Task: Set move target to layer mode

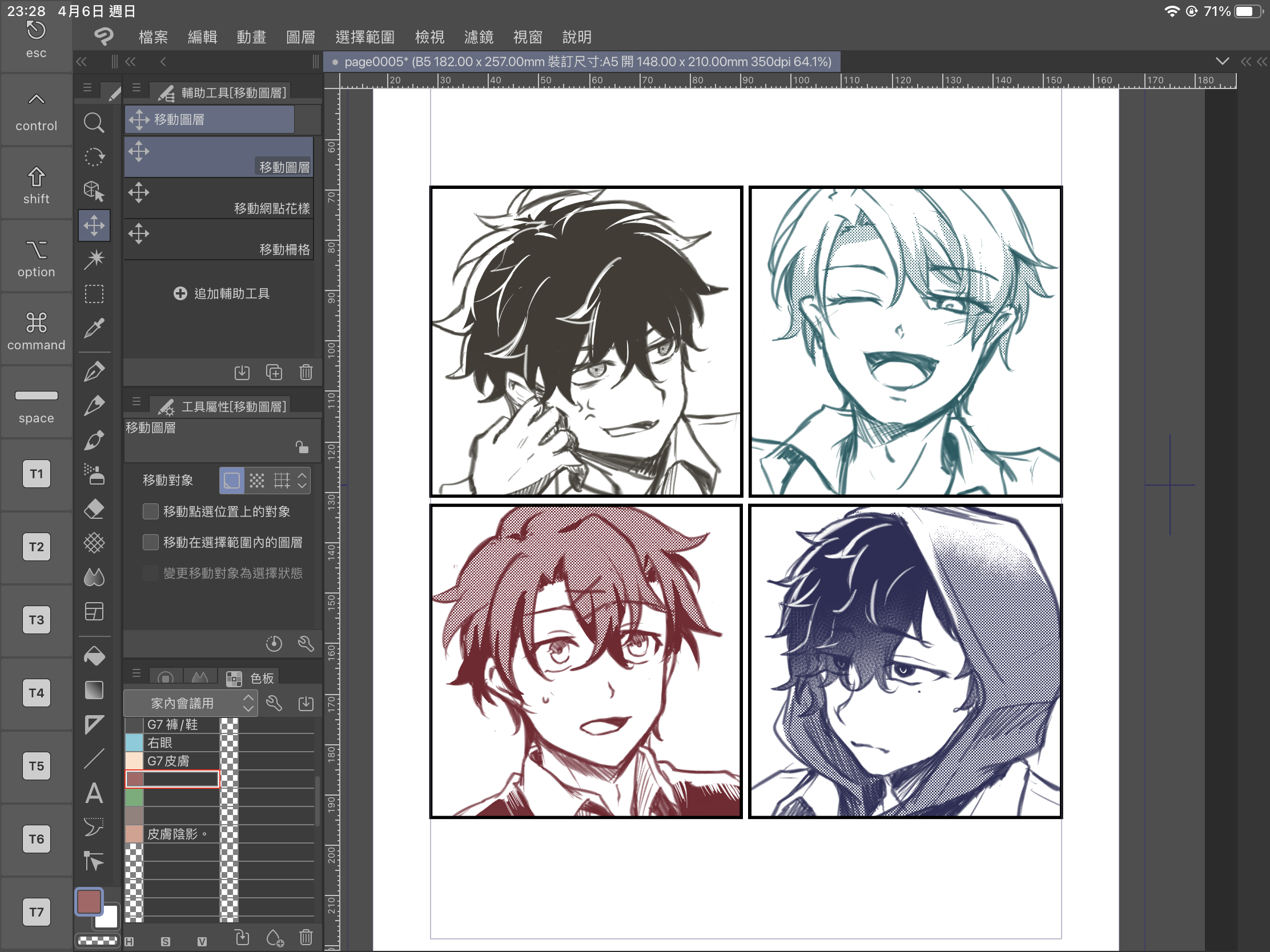Action: coord(232,481)
